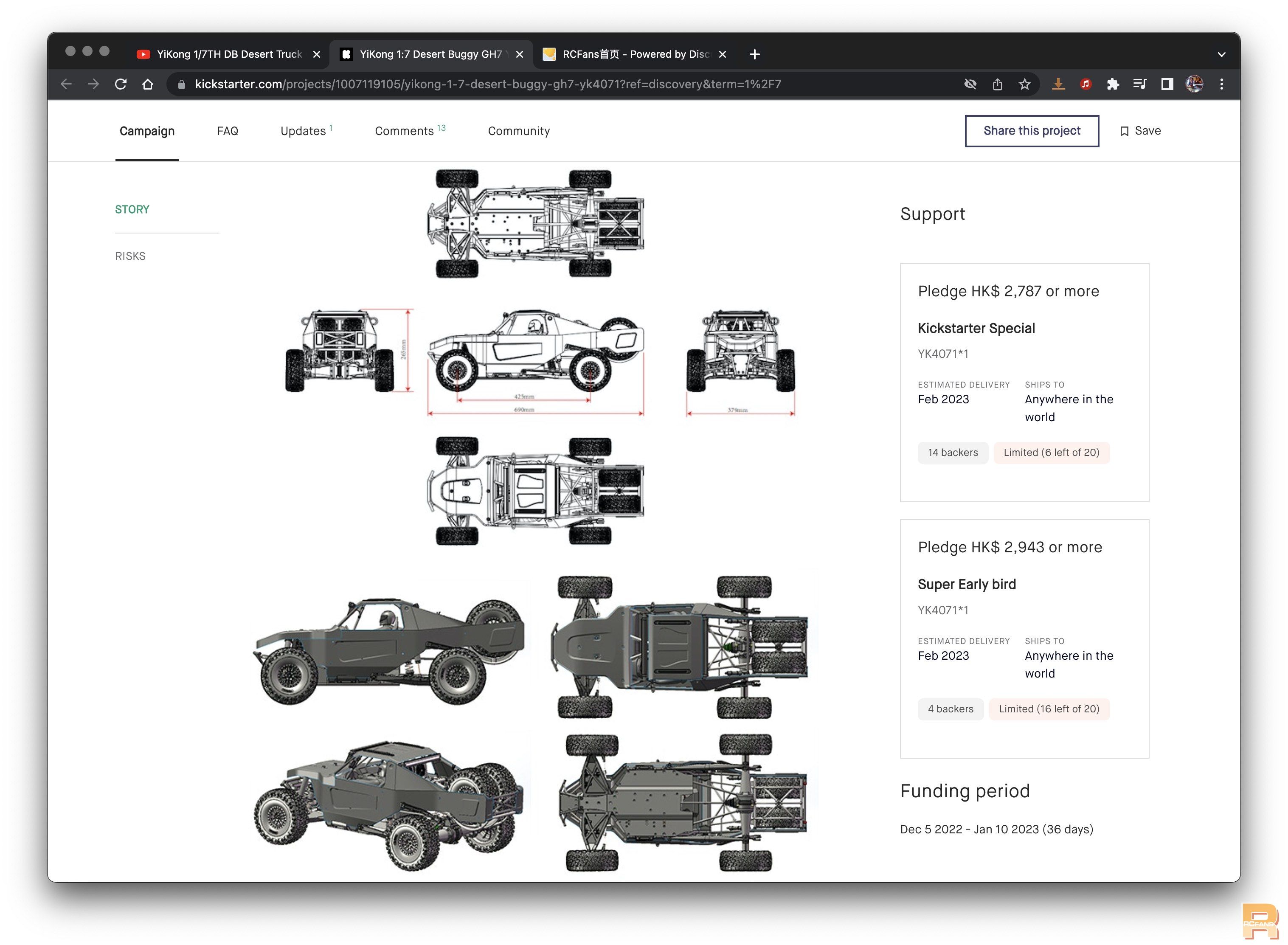Image resolution: width=1288 pixels, height=945 pixels.
Task: Click the Share this project button
Action: 1032,131
